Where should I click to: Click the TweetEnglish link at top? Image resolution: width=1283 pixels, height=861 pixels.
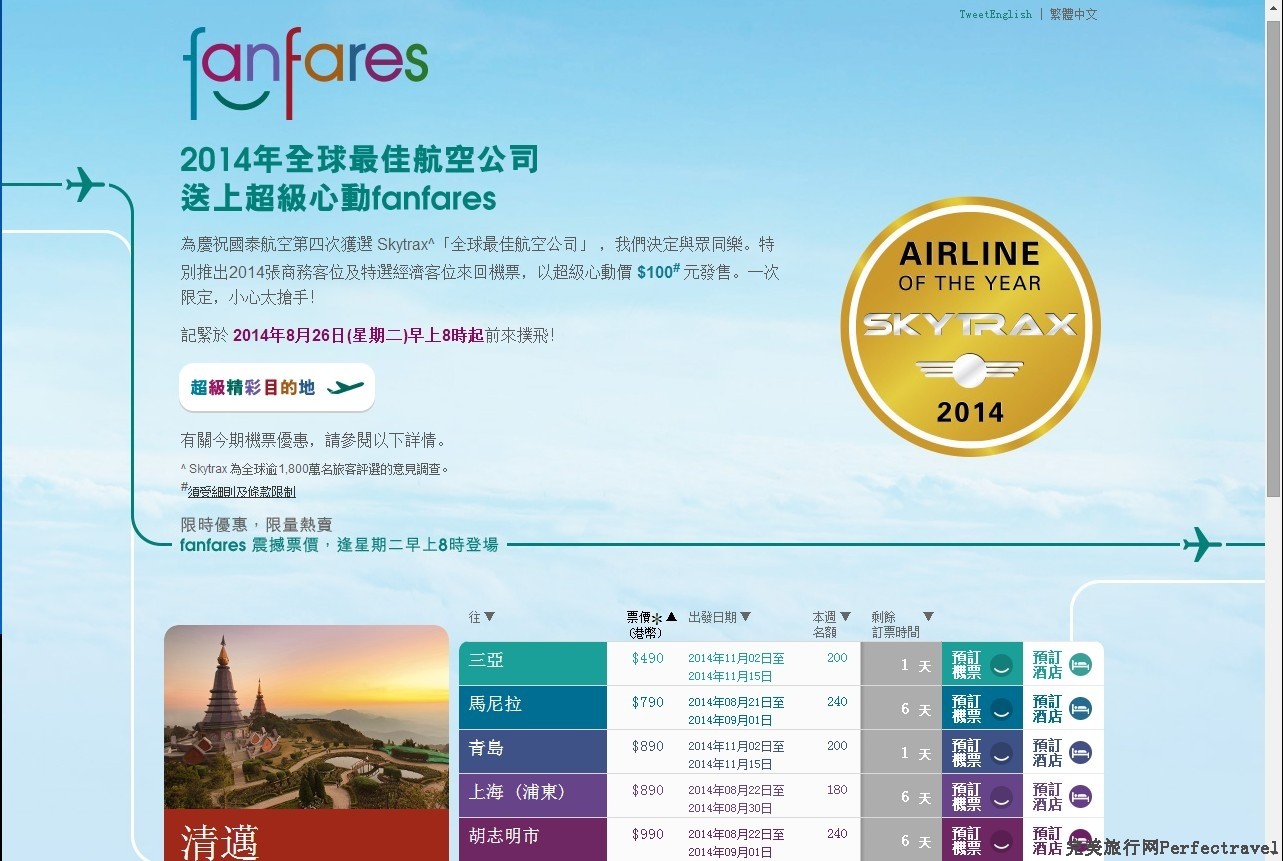[x=995, y=15]
